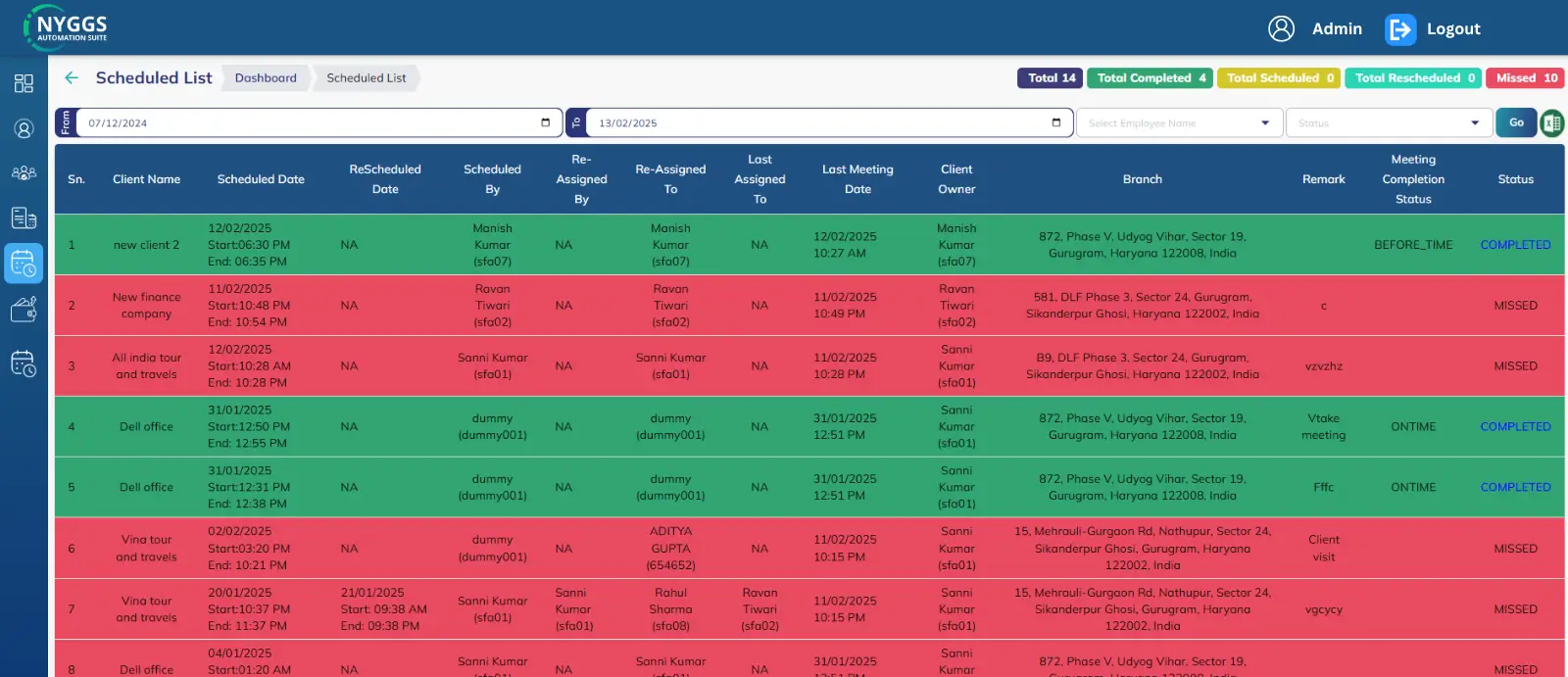Click COMPLETED status link for new client 2

coord(1515,245)
